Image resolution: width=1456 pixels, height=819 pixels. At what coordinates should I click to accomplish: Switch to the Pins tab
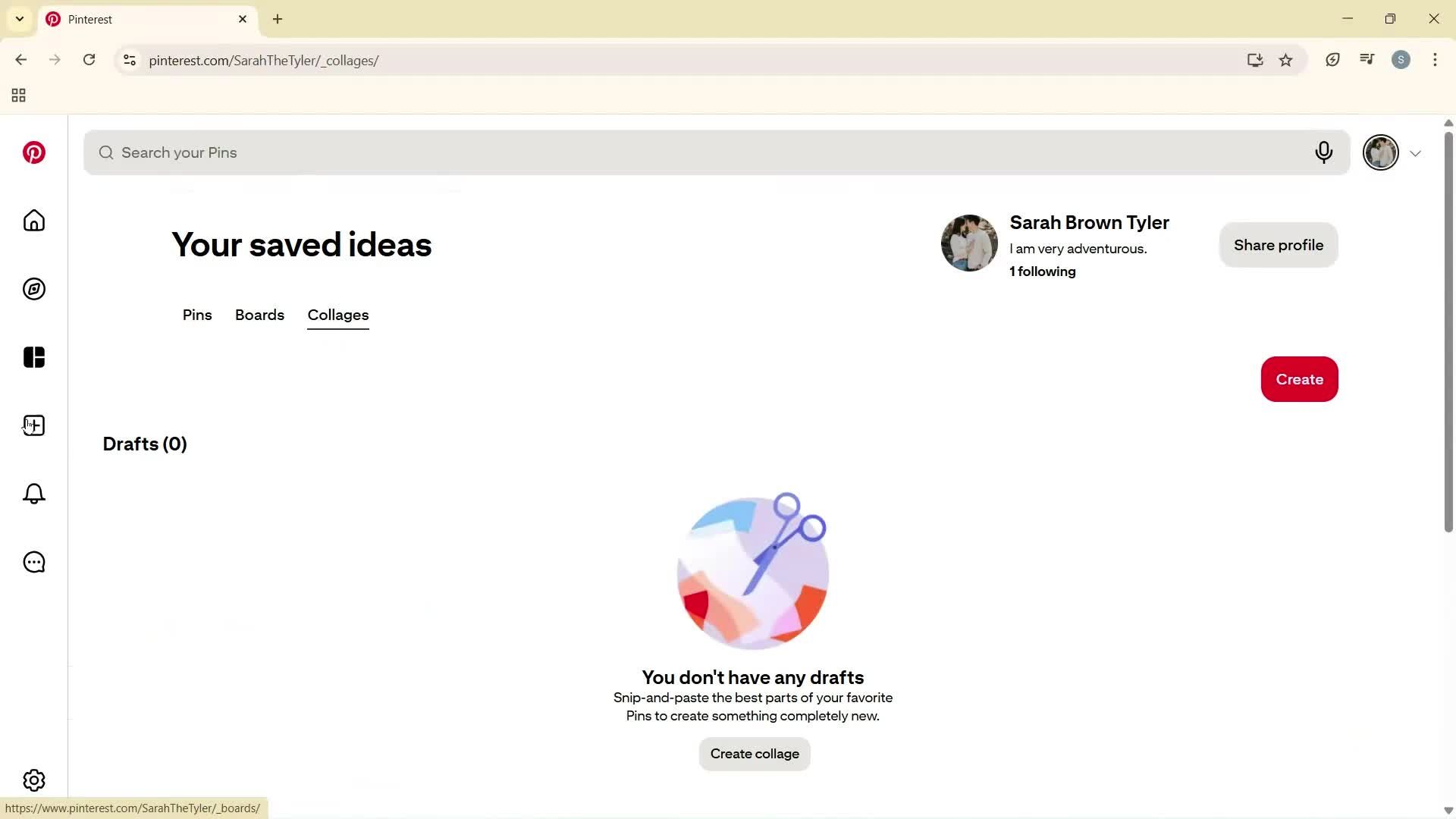click(x=196, y=315)
